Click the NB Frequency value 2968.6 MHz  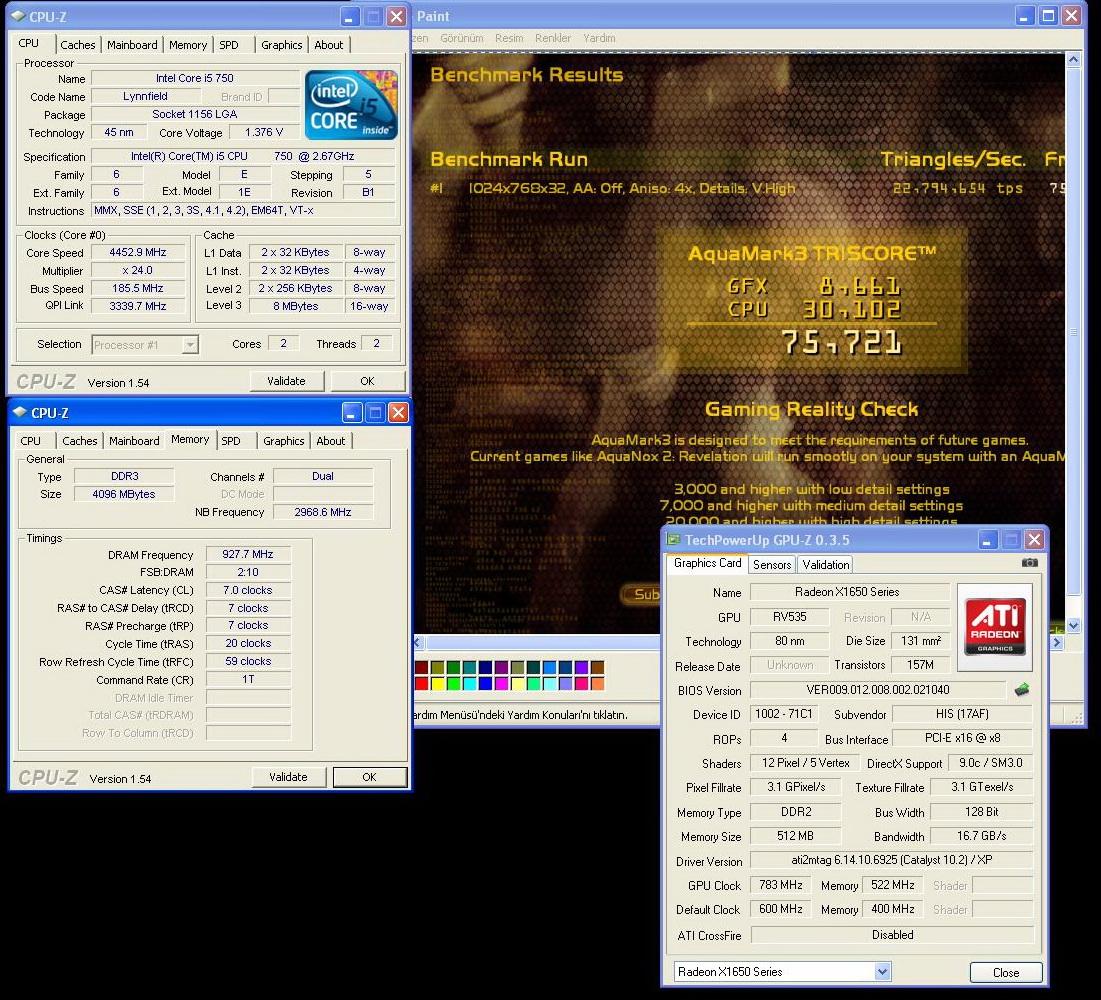coord(323,512)
